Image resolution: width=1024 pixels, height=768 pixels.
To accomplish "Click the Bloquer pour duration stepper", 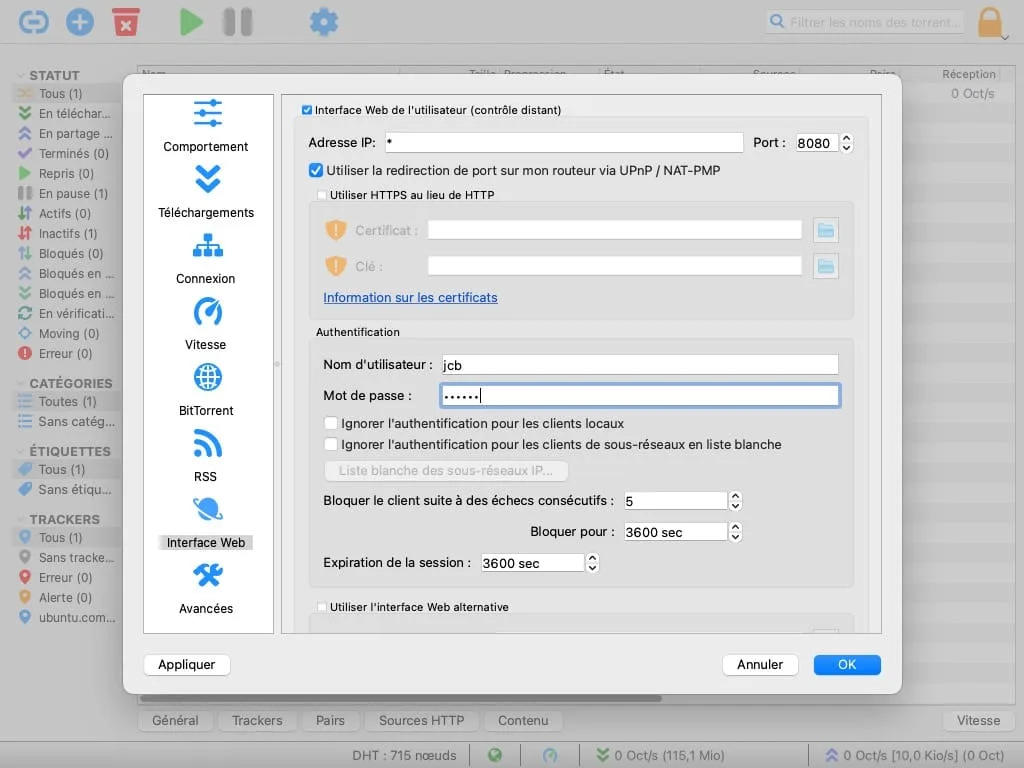I will click(x=735, y=532).
